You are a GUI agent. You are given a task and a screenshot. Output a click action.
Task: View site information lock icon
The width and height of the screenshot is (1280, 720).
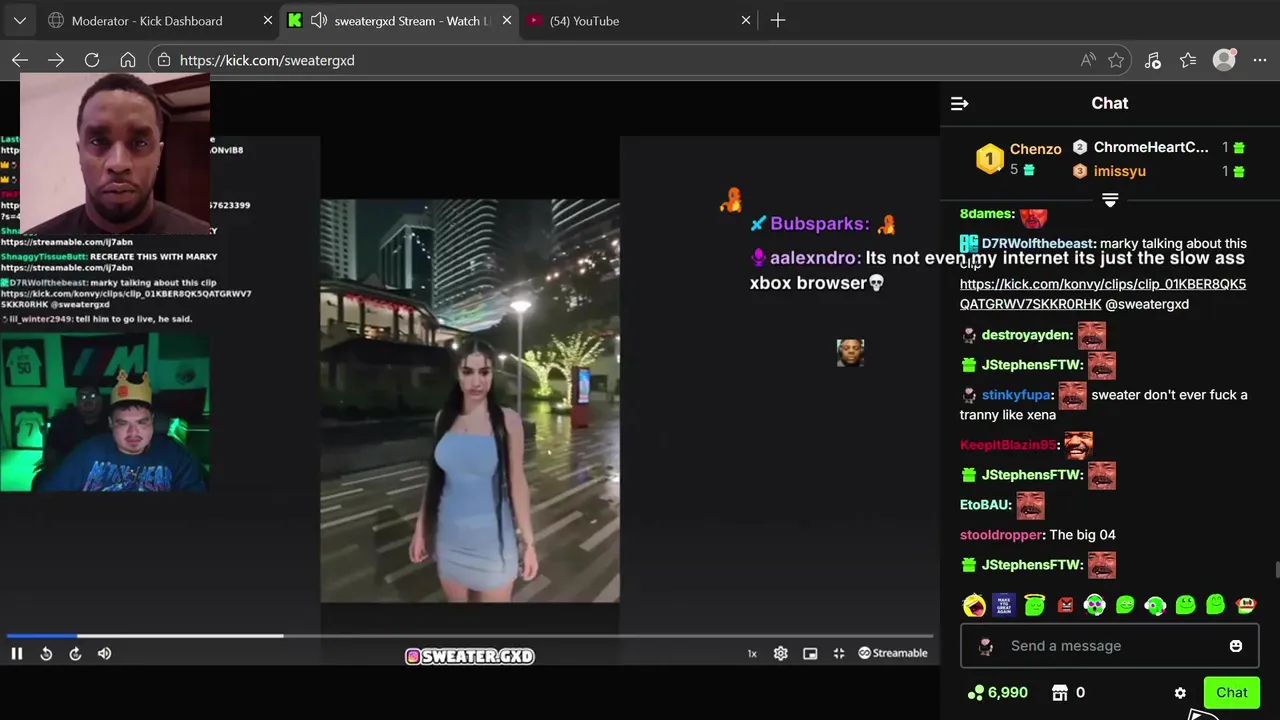click(x=164, y=60)
